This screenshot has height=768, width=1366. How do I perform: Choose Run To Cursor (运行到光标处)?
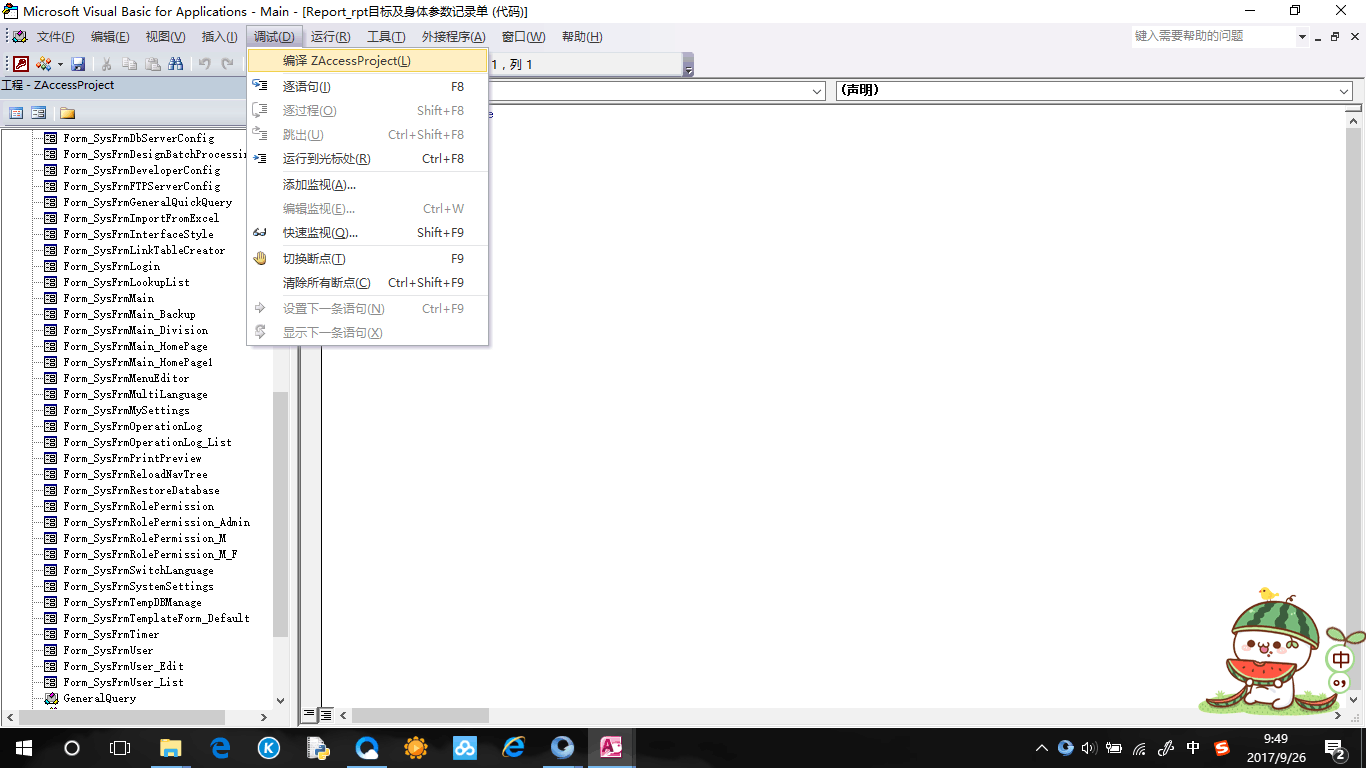click(x=367, y=159)
